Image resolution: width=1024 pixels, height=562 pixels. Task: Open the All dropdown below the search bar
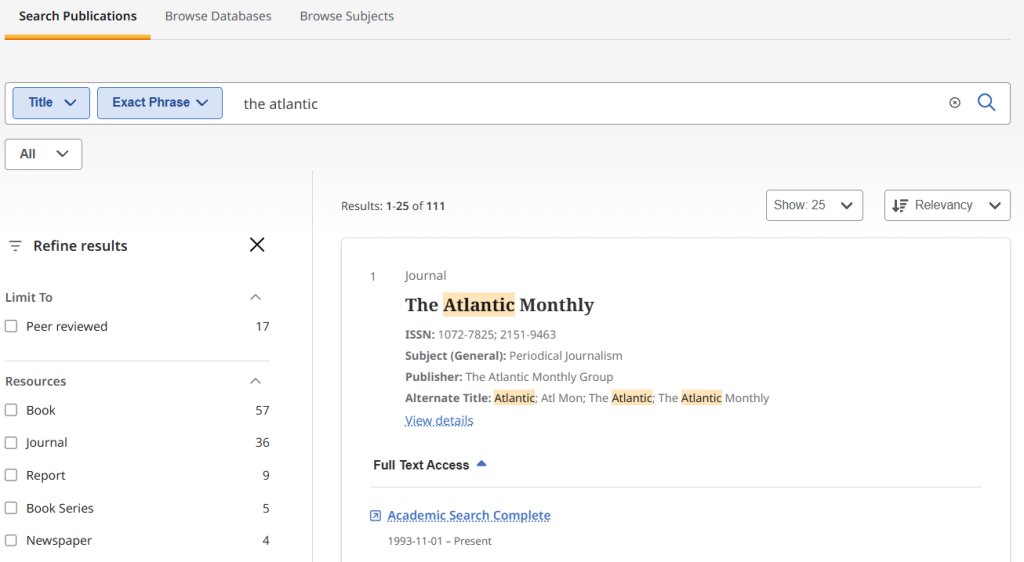(43, 154)
